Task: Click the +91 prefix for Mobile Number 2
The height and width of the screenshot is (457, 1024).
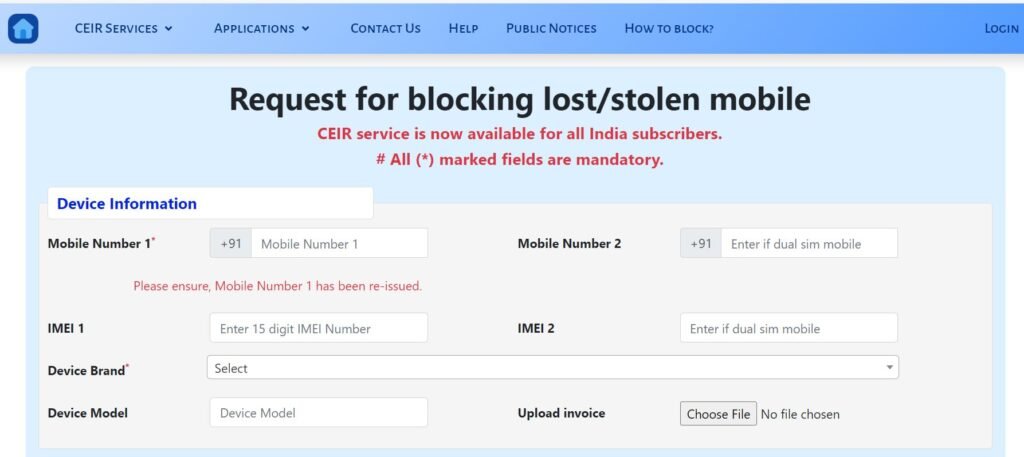Action: point(701,244)
